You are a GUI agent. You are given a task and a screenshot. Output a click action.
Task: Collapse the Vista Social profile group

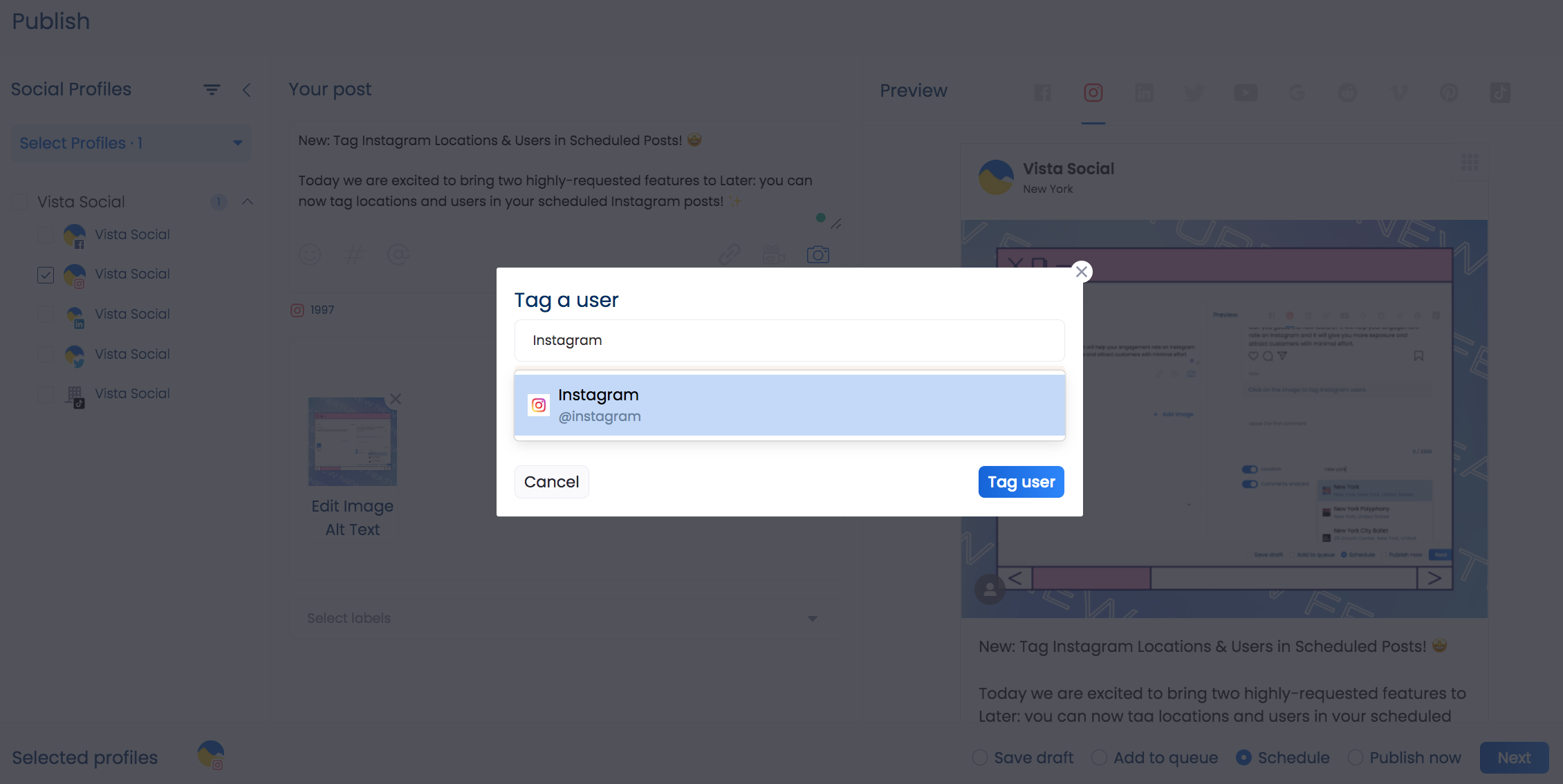[248, 202]
